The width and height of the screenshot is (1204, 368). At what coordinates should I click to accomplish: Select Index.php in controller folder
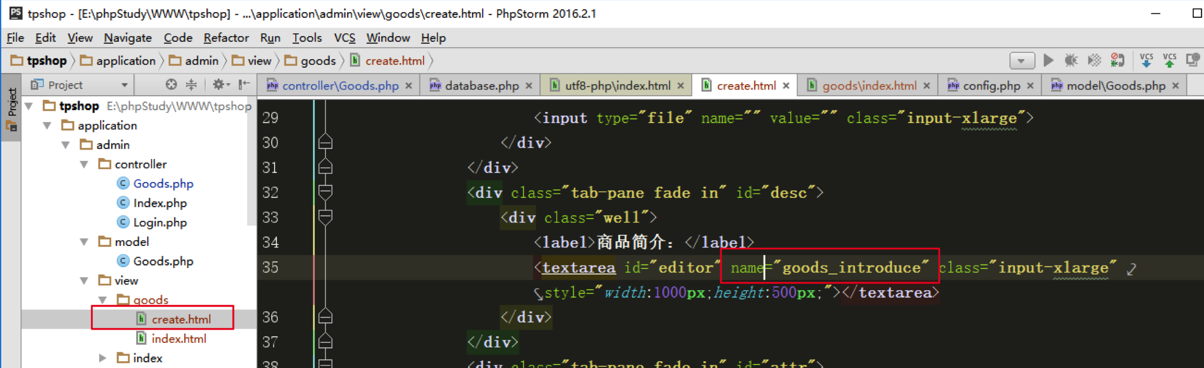[152, 203]
